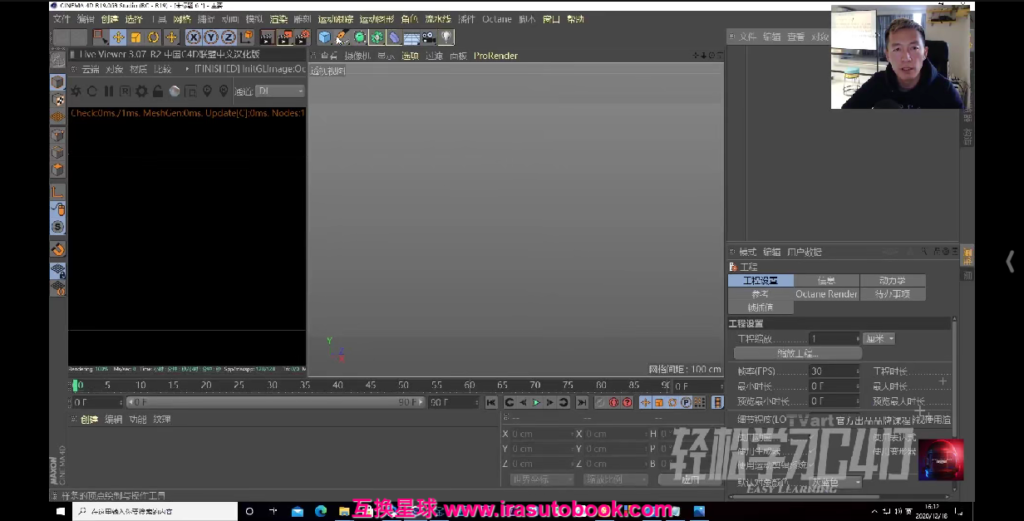
Task: Add a light object
Action: click(x=447, y=37)
